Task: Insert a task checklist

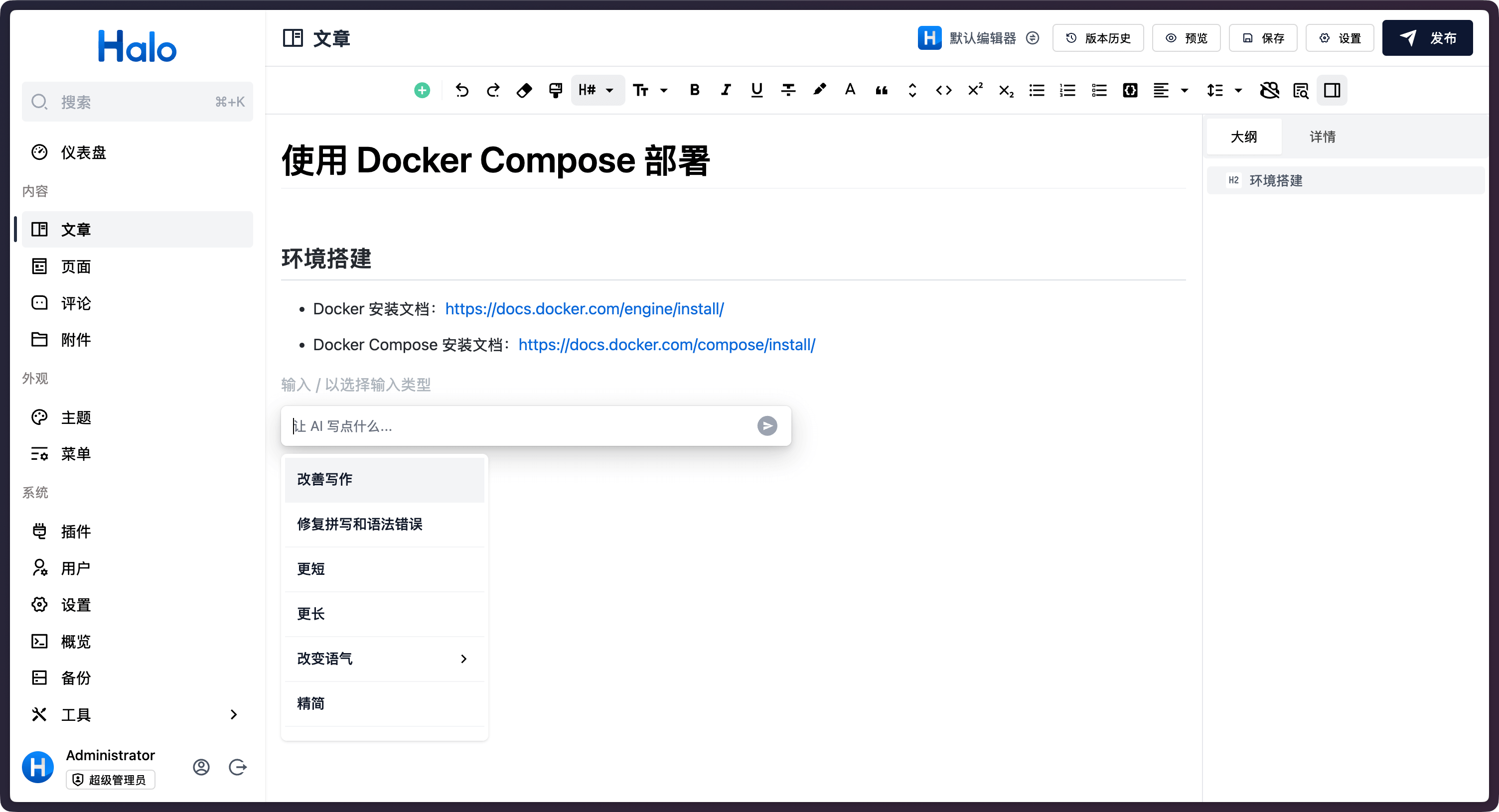Action: (1099, 90)
